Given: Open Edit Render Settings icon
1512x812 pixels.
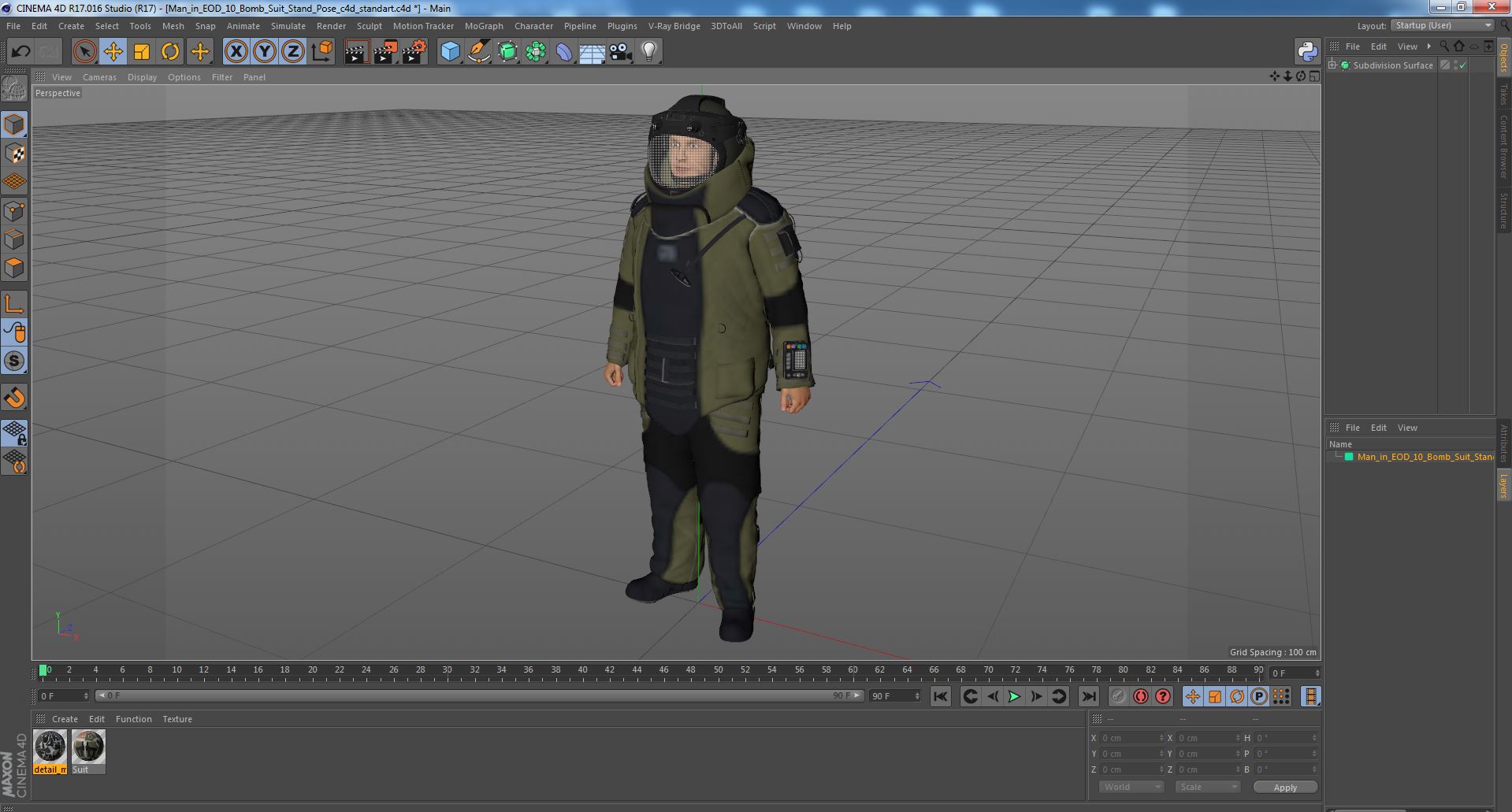Looking at the screenshot, I should coord(414,52).
